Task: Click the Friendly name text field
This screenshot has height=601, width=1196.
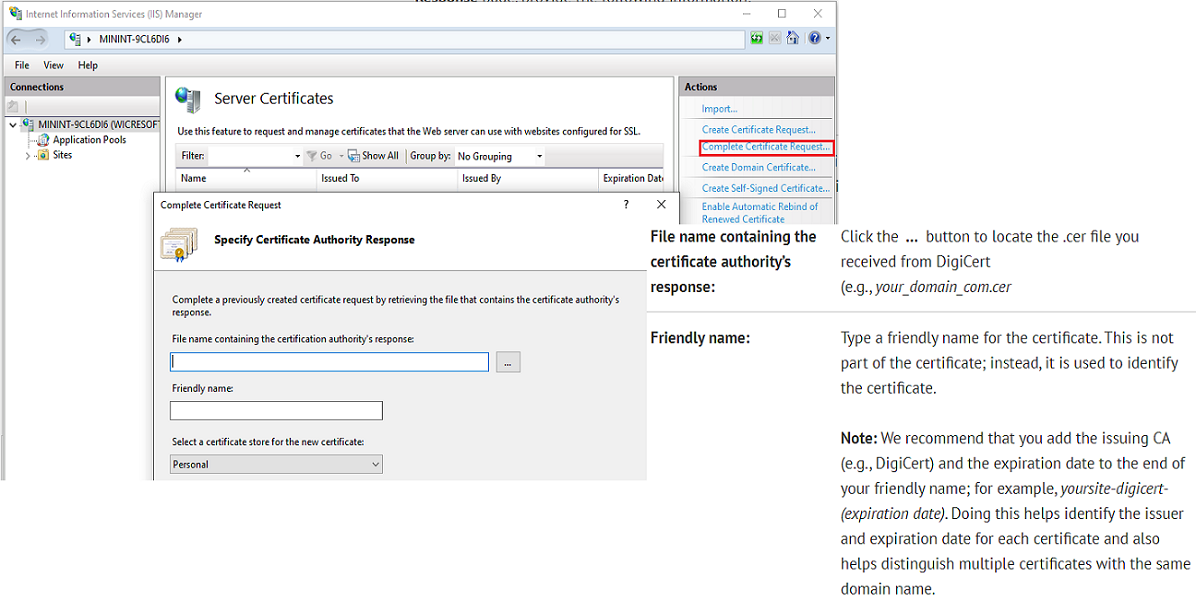Action: pos(276,411)
